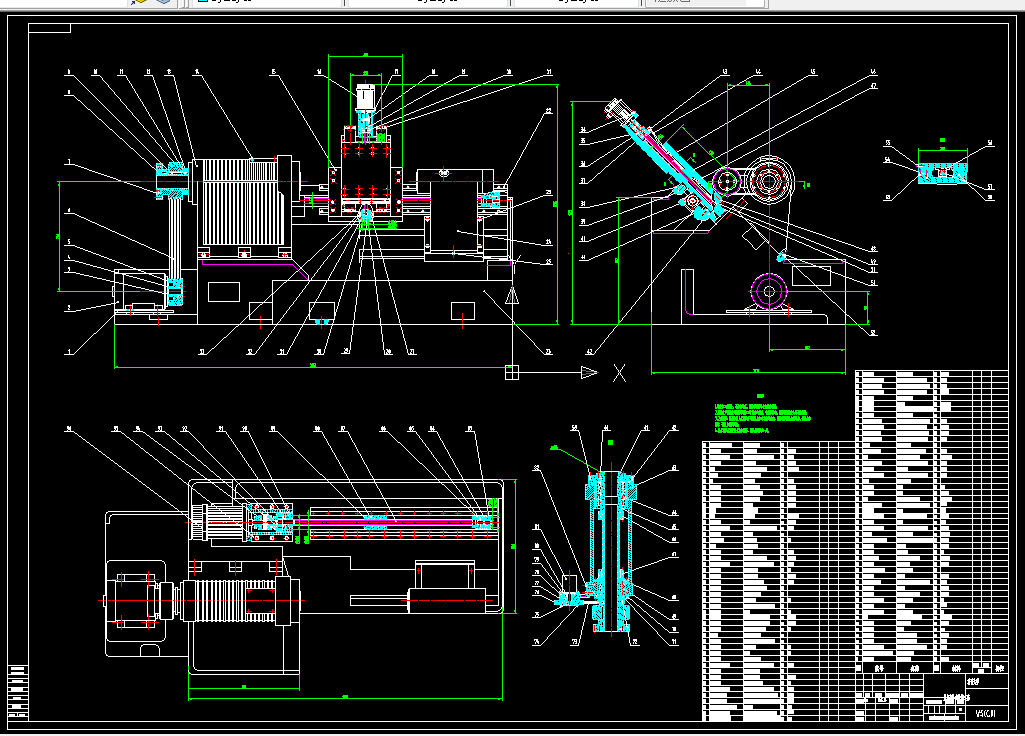Click the X axis label of the UCS icon

point(619,373)
